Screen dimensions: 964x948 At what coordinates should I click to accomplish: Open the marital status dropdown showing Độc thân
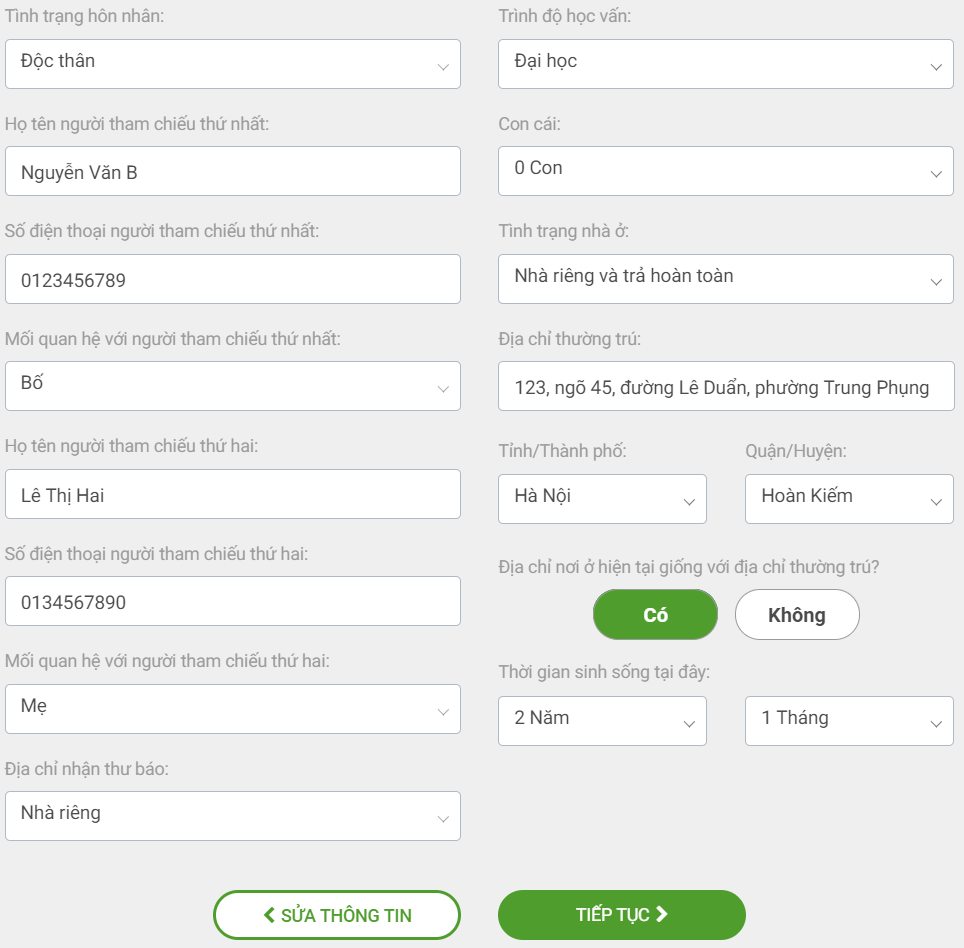point(232,64)
